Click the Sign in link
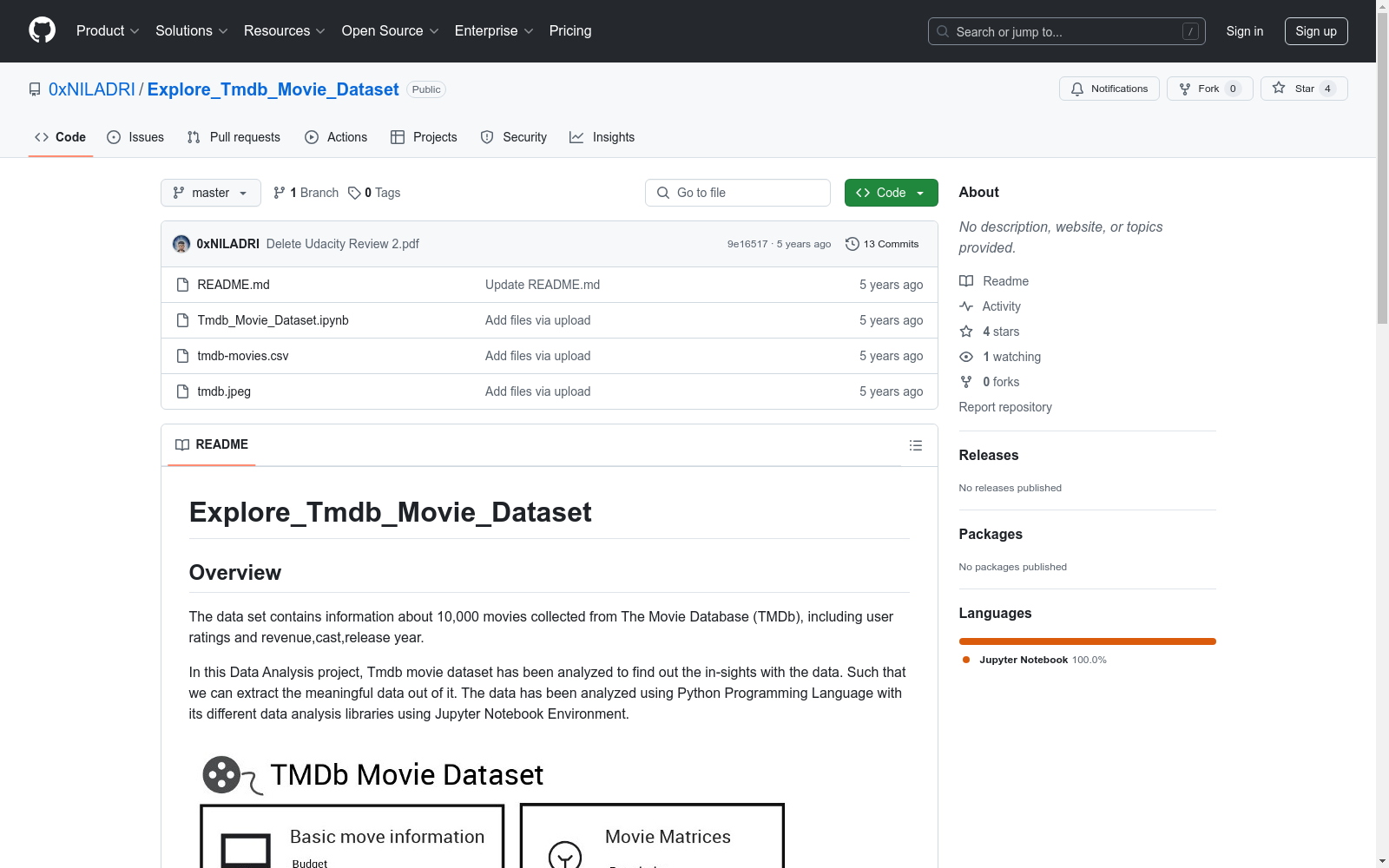The image size is (1389, 868). [x=1244, y=31]
